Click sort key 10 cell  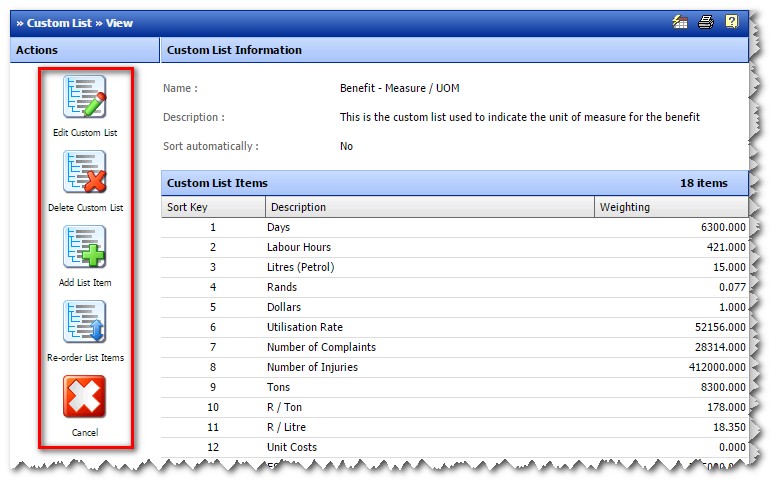213,407
